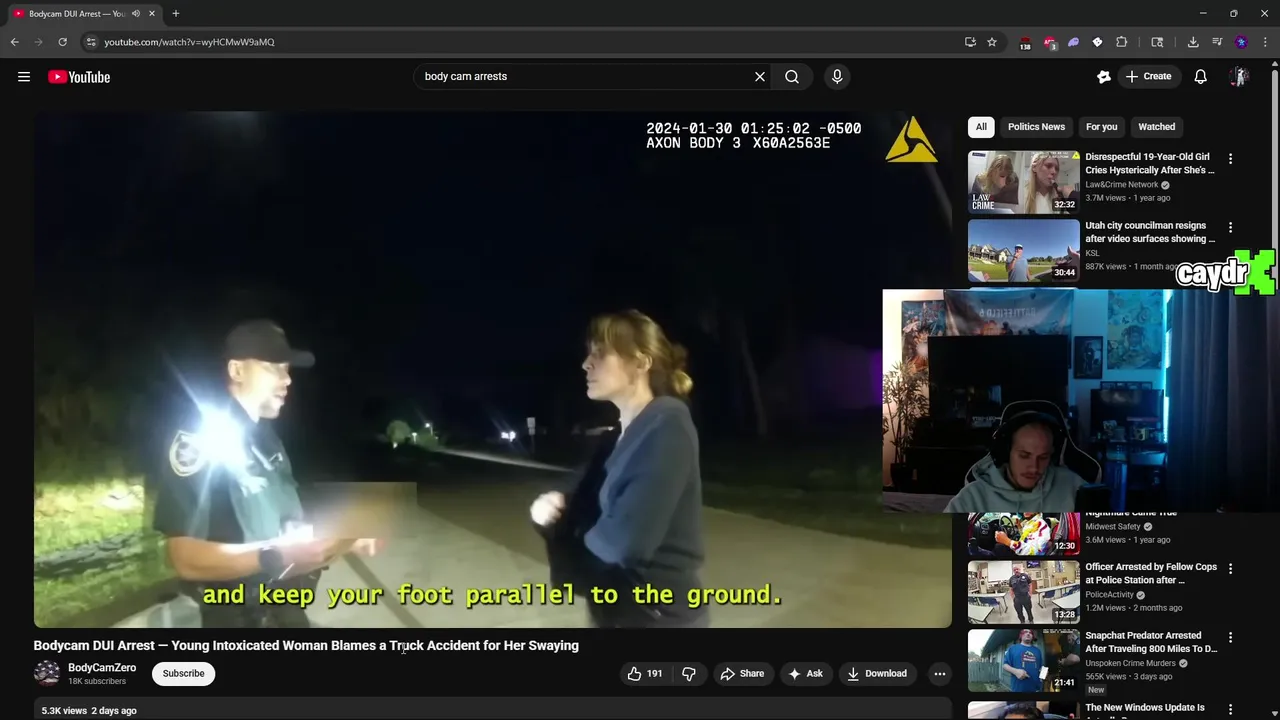This screenshot has height=720, width=1280.
Task: Open the Chrome three-dot menu
Action: (1266, 42)
